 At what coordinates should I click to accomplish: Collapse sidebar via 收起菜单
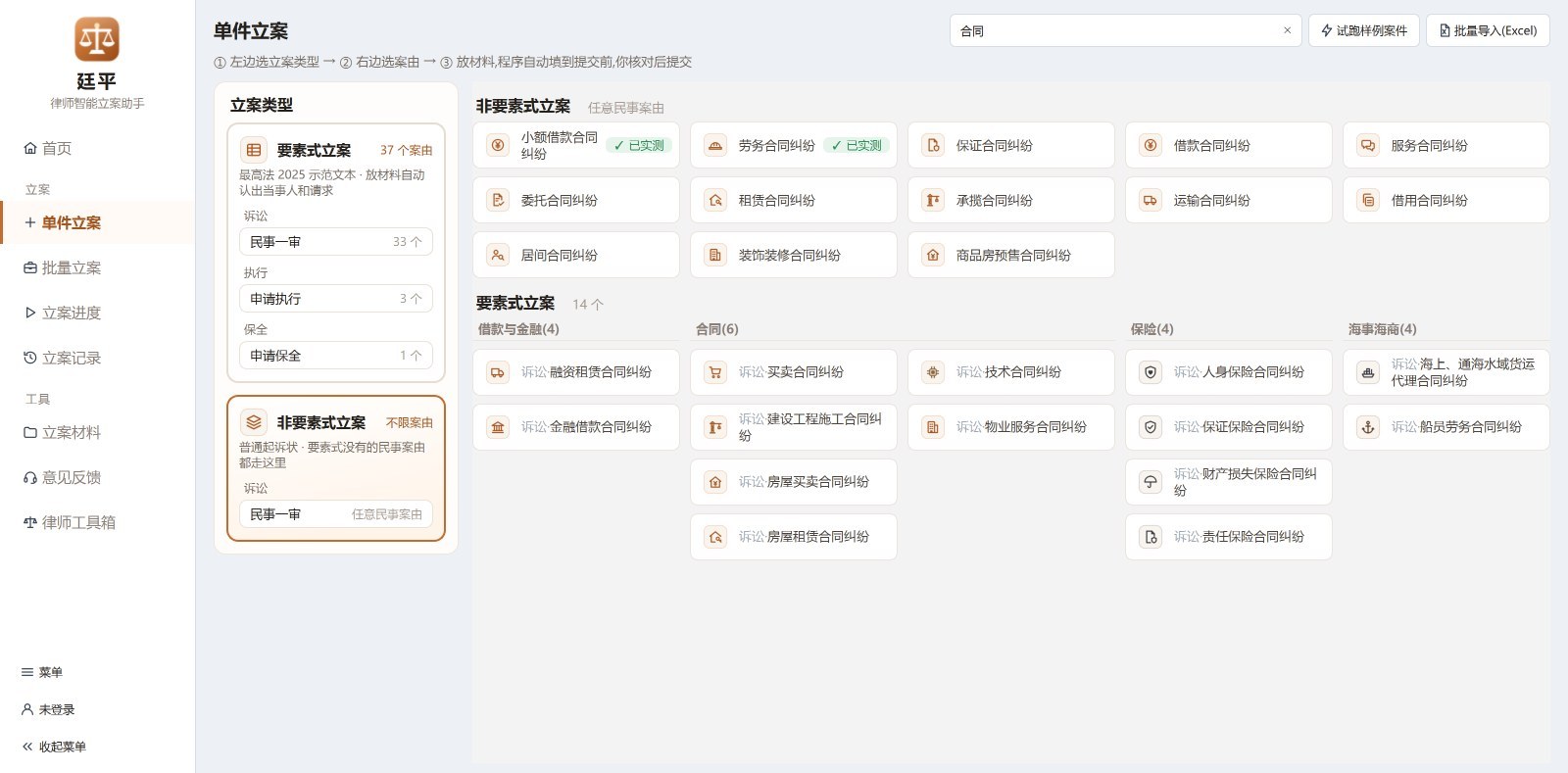coord(54,747)
